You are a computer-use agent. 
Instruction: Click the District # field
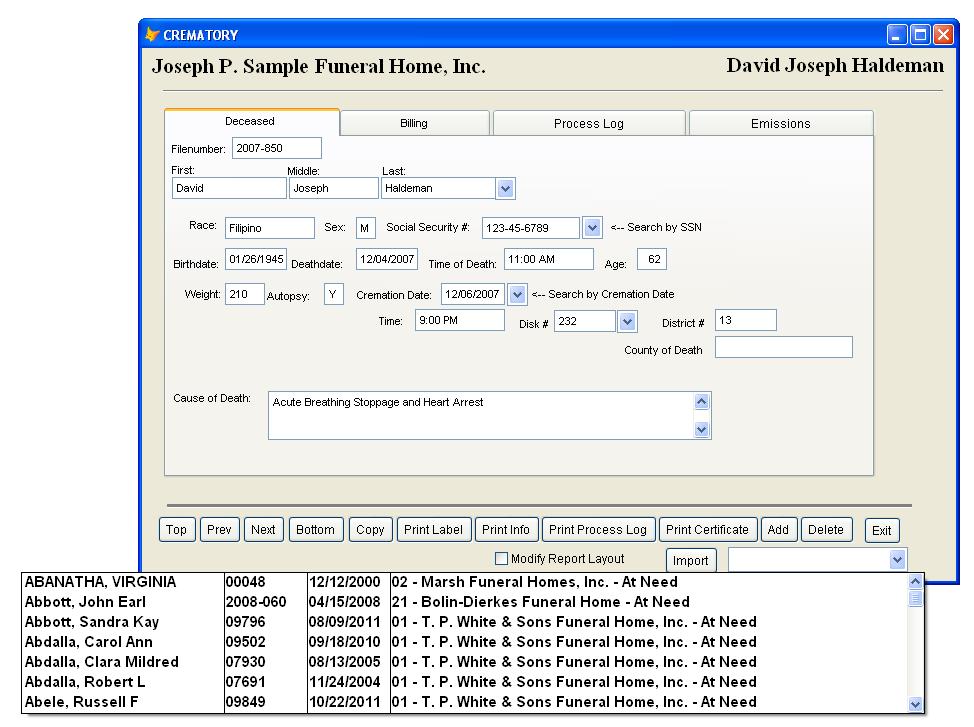(x=745, y=321)
